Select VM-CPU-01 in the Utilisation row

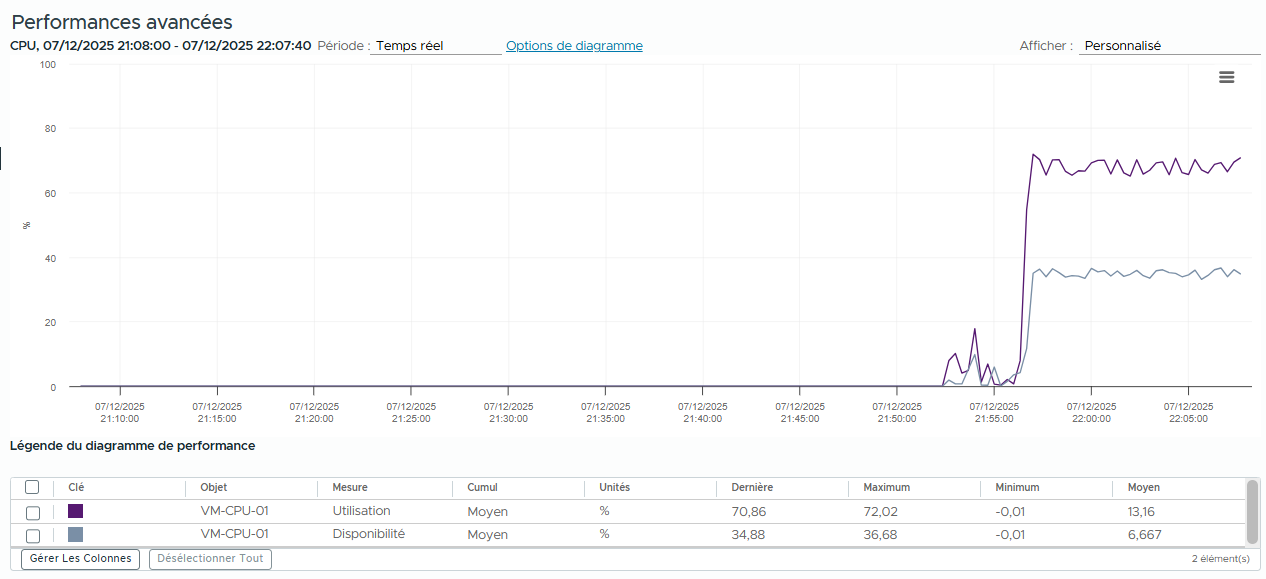tap(234, 511)
